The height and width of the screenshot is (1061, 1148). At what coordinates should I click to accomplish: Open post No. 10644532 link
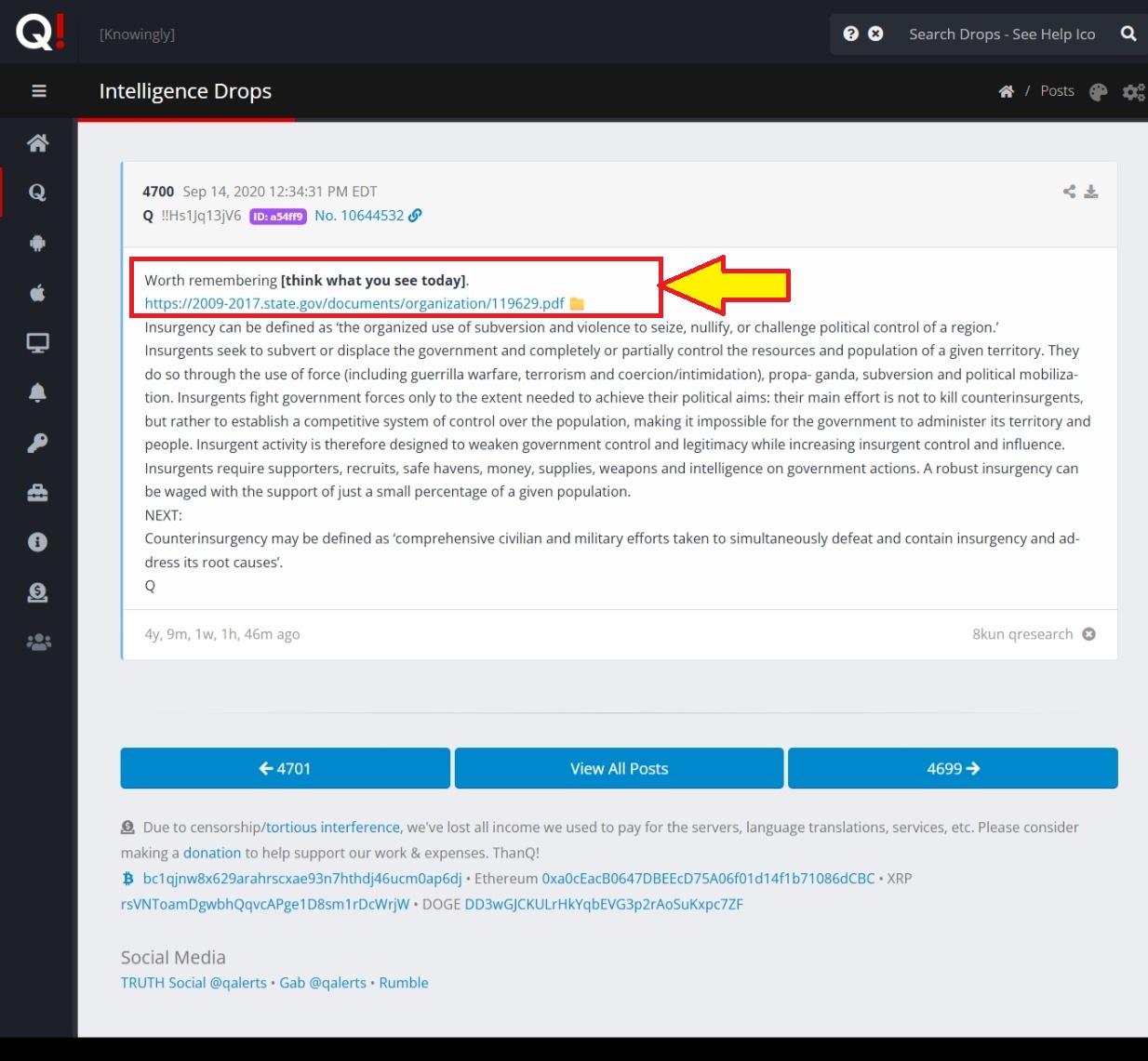(359, 216)
